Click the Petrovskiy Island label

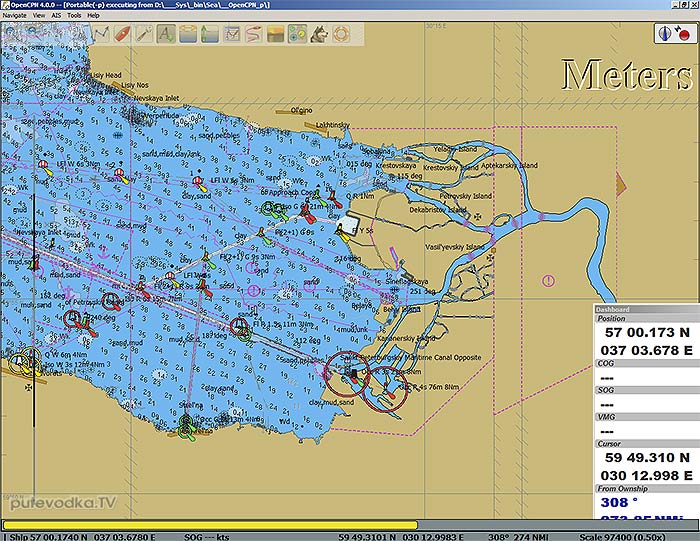click(466, 196)
